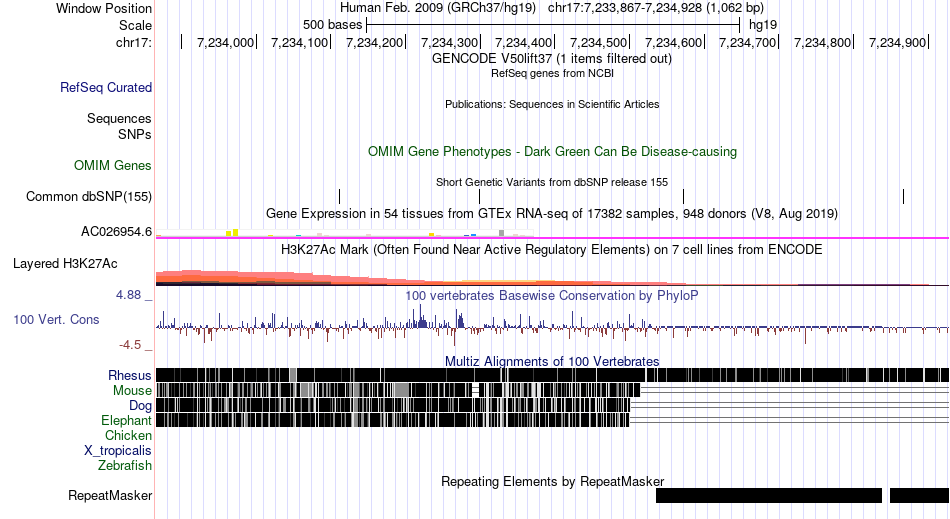Click the chr17: ruler label
The height and width of the screenshot is (519, 950).
pyautogui.click(x=134, y=42)
